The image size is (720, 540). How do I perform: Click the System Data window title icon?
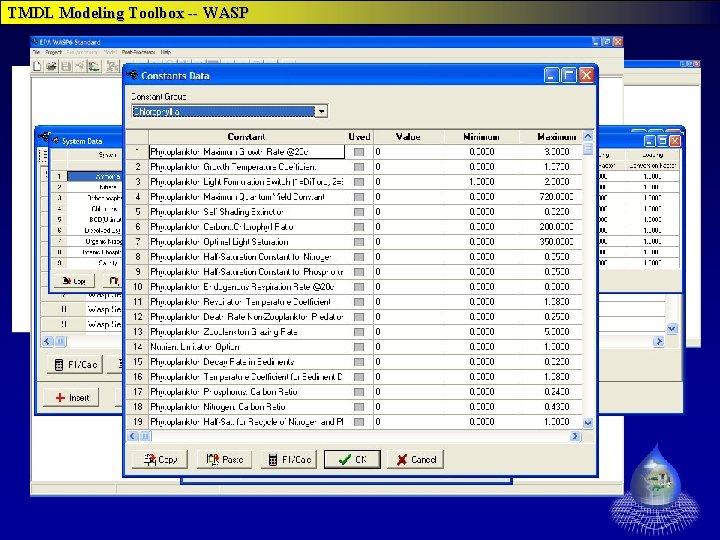pos(55,141)
